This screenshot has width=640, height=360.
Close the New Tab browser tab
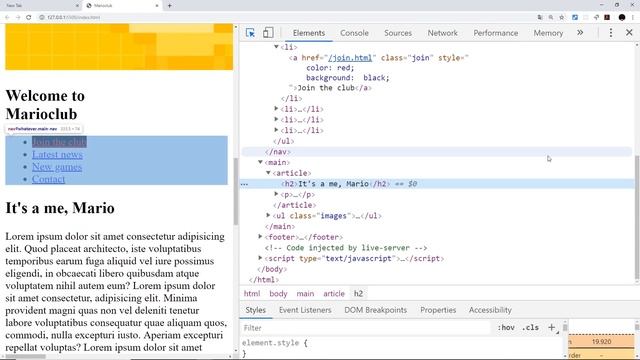click(77, 6)
